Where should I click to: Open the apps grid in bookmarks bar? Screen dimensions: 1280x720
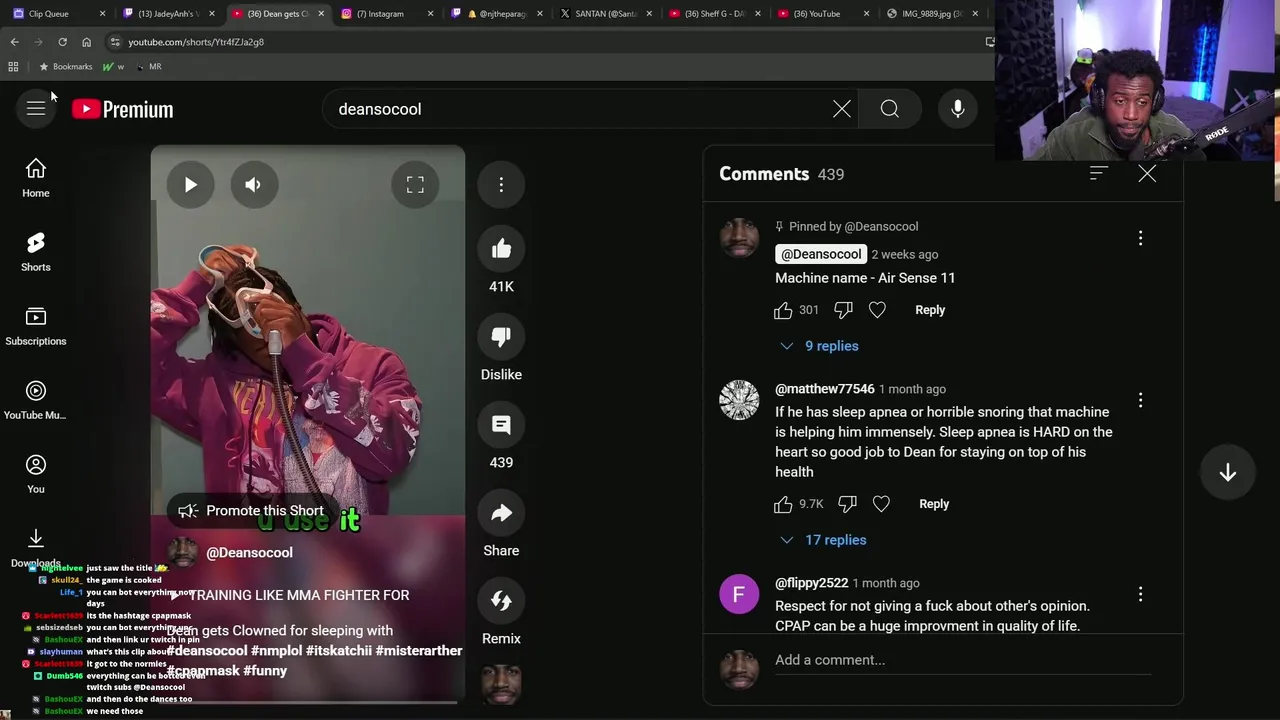13,66
